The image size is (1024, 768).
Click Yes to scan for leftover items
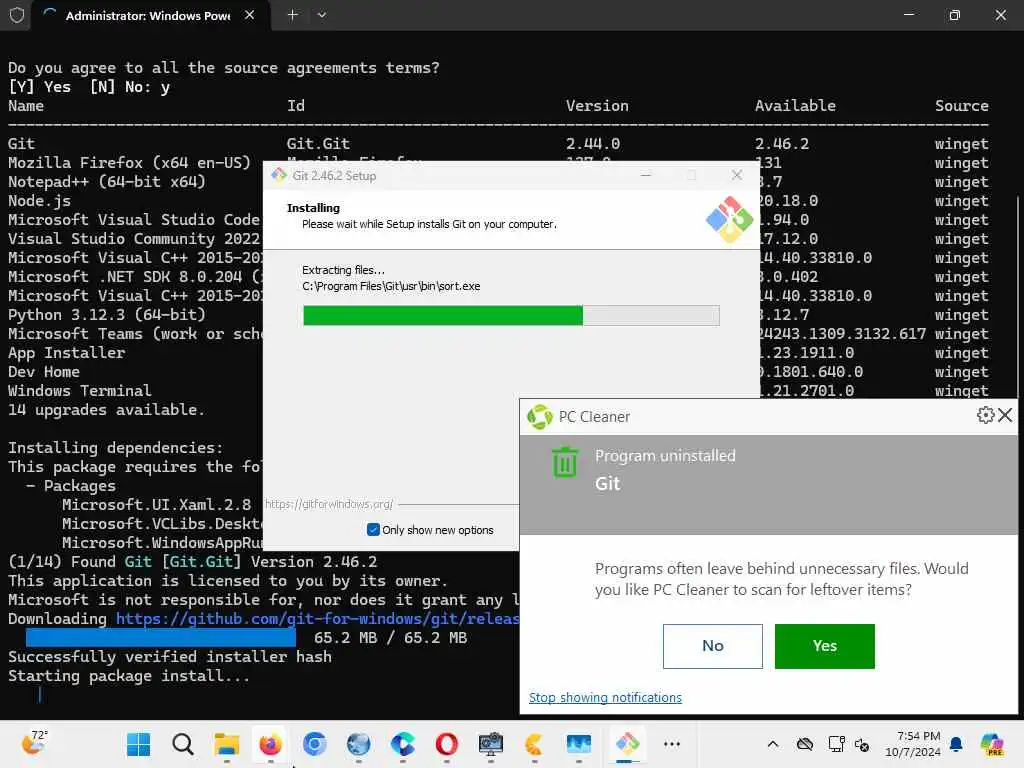point(824,646)
